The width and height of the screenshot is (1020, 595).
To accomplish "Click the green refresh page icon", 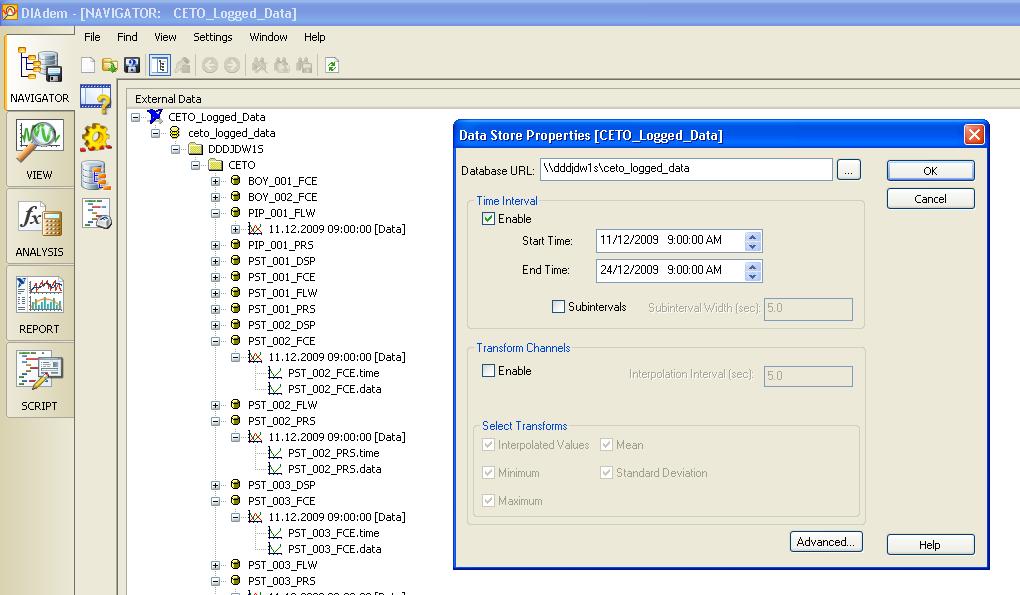I will 332,65.
